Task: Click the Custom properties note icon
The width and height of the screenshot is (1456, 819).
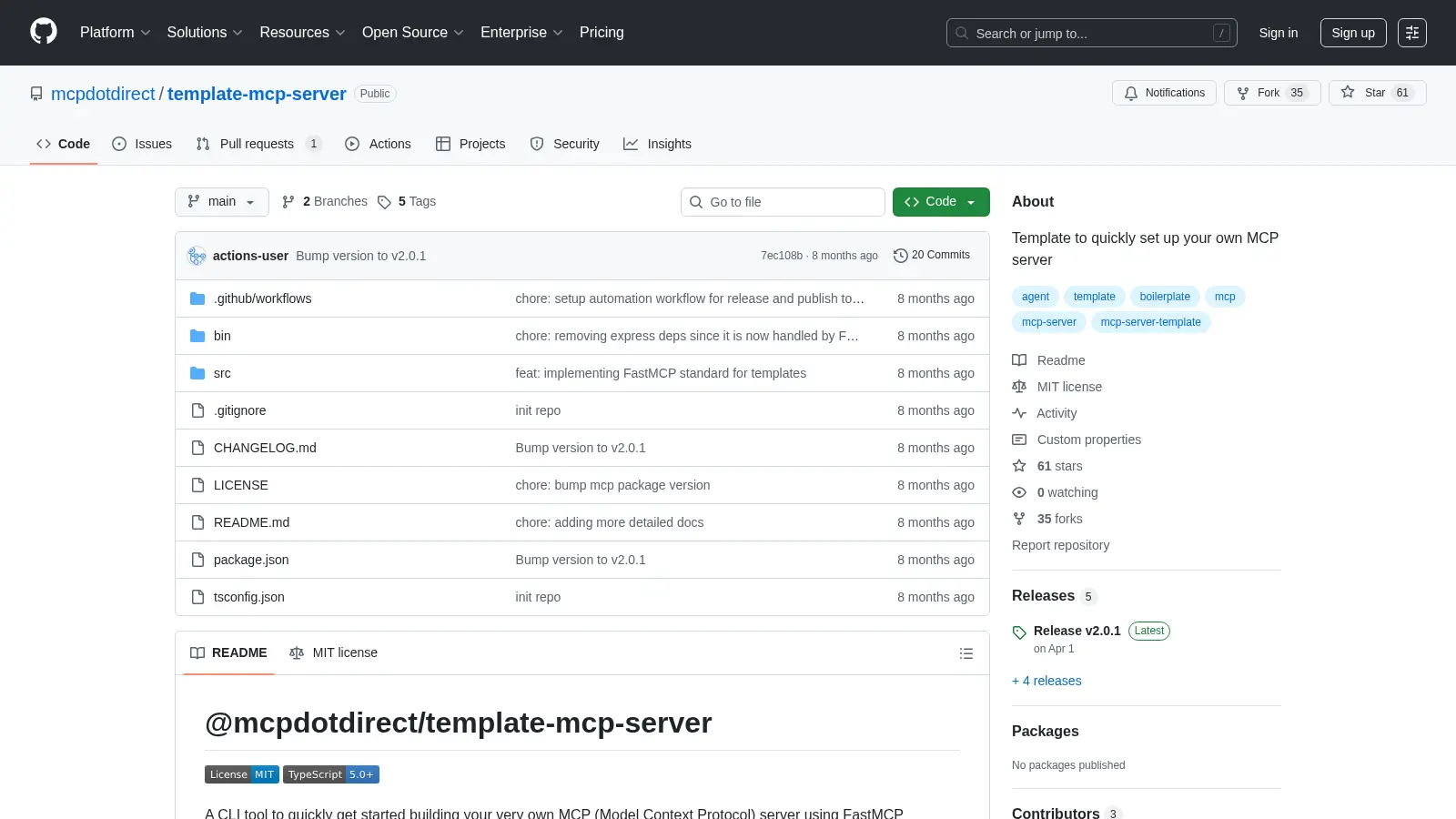Action: click(1019, 440)
